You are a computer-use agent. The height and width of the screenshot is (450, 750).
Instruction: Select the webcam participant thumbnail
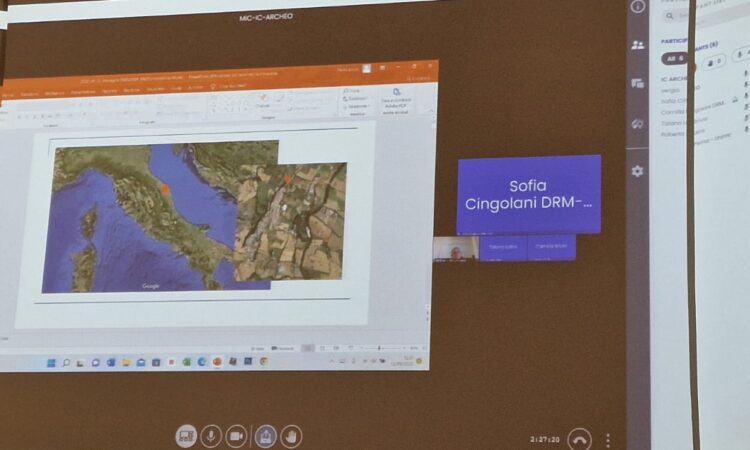(455, 249)
